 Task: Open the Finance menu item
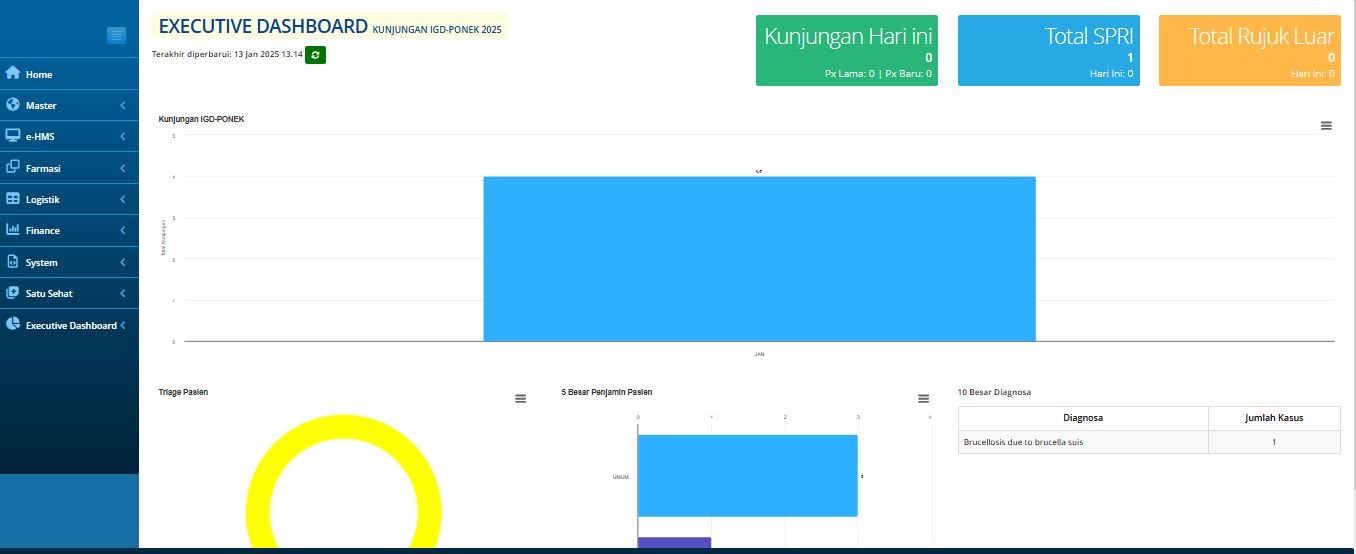pos(69,230)
